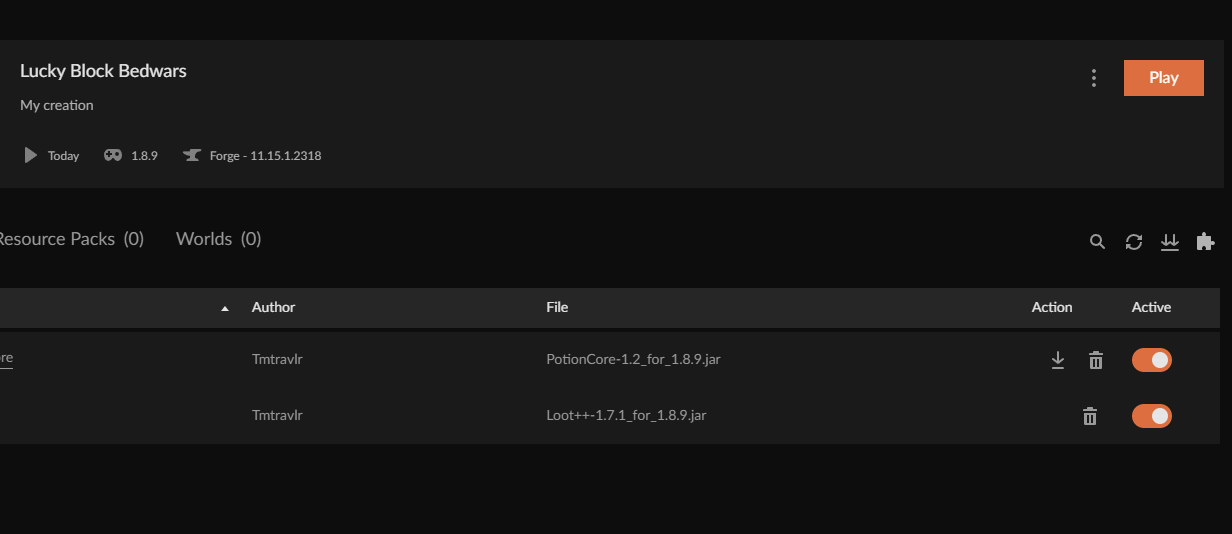Click the gamepad icon next to 1.8.9
Screen dimensions: 1232x534
pyautogui.click(x=114, y=156)
